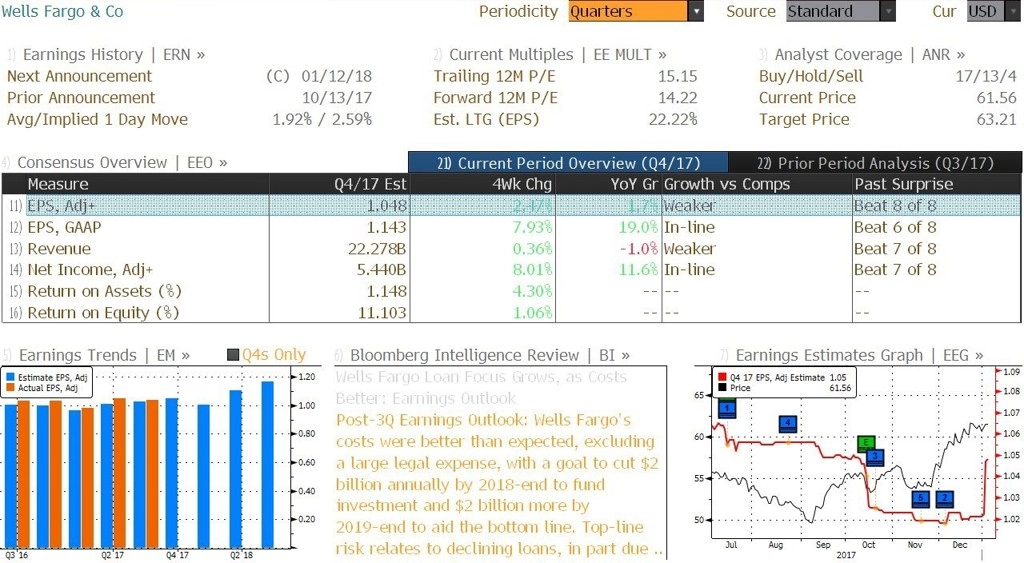The height and width of the screenshot is (563, 1024).
Task: Click the 4Wk Chg column header
Action: [x=483, y=184]
